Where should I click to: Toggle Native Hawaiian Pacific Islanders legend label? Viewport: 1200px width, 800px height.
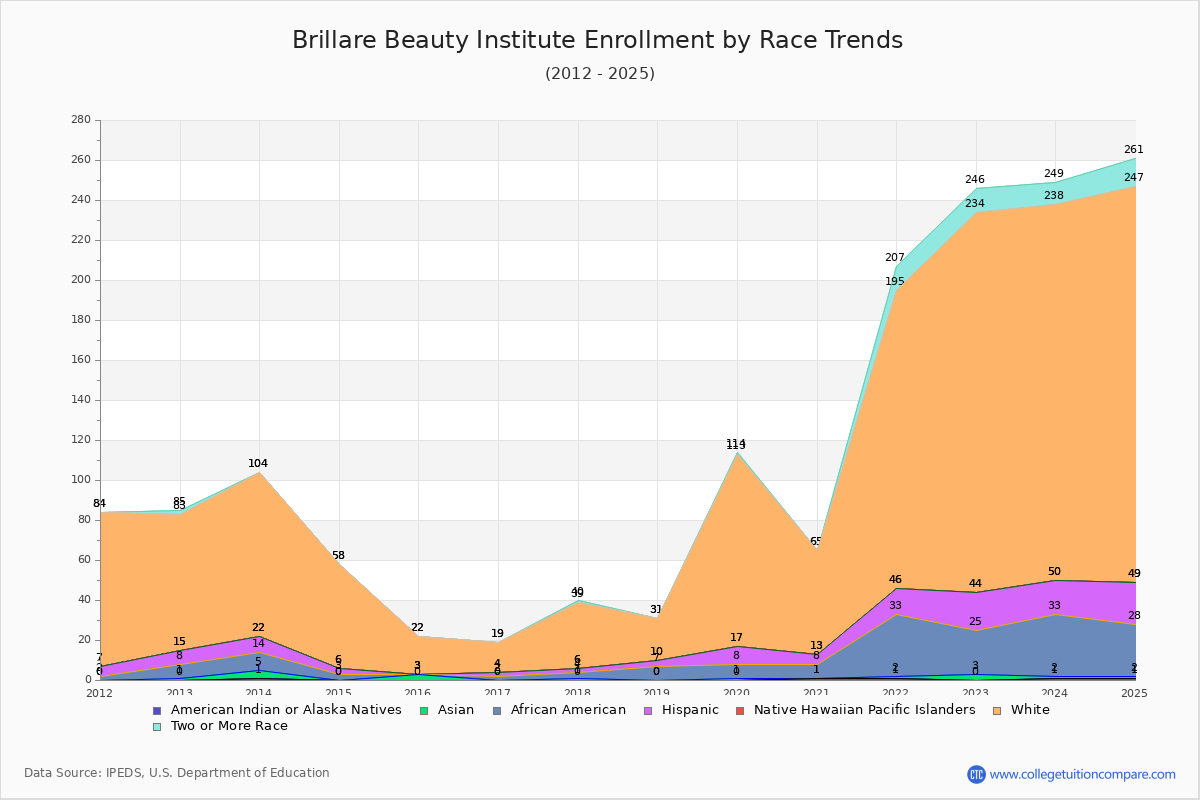[864, 710]
